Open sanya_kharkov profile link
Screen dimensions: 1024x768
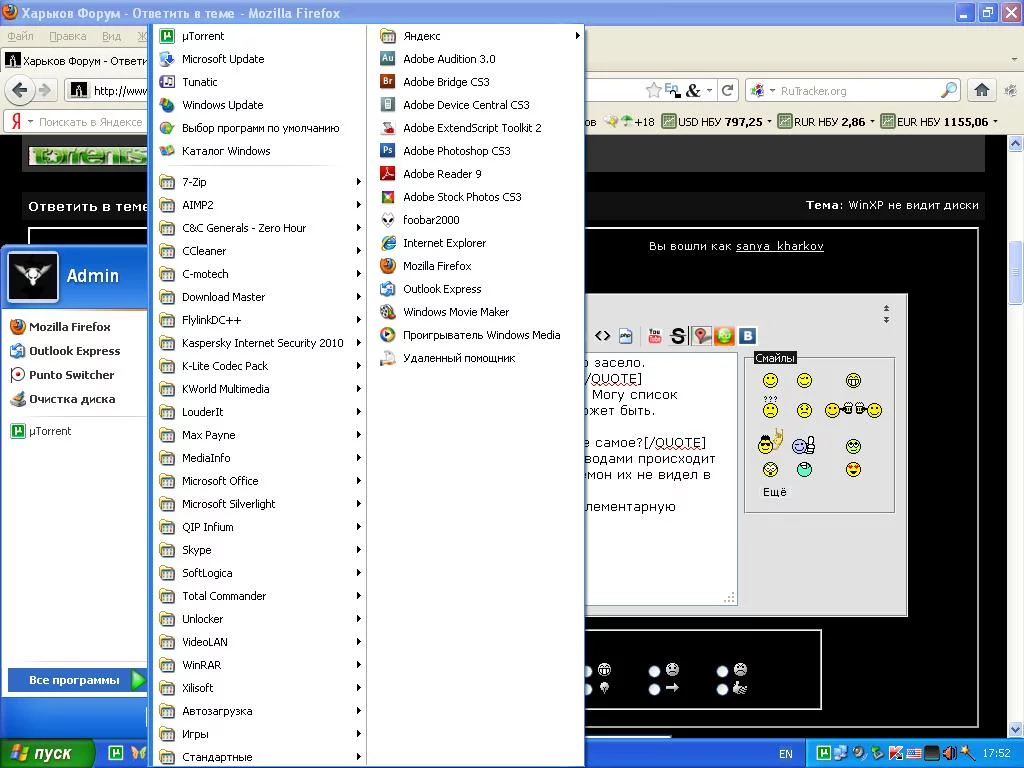(x=780, y=246)
